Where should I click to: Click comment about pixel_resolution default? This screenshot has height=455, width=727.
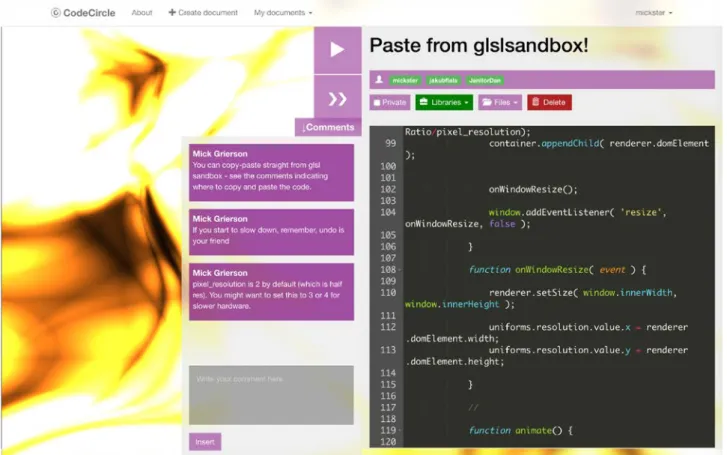[x=271, y=292]
